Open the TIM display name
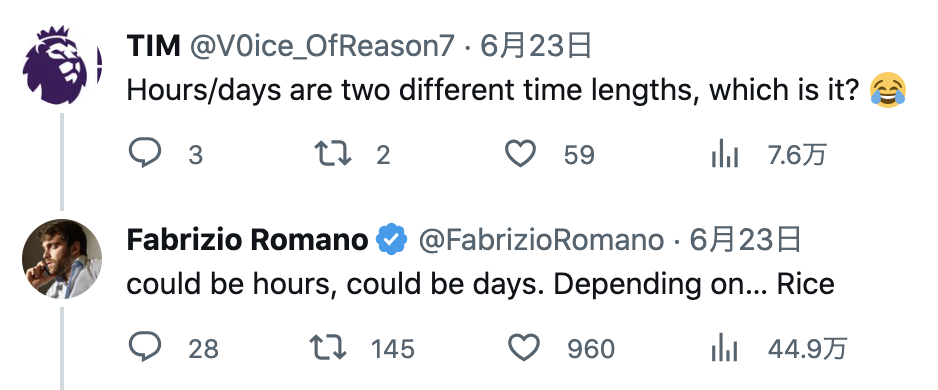Image resolution: width=938 pixels, height=390 pixels. [154, 46]
